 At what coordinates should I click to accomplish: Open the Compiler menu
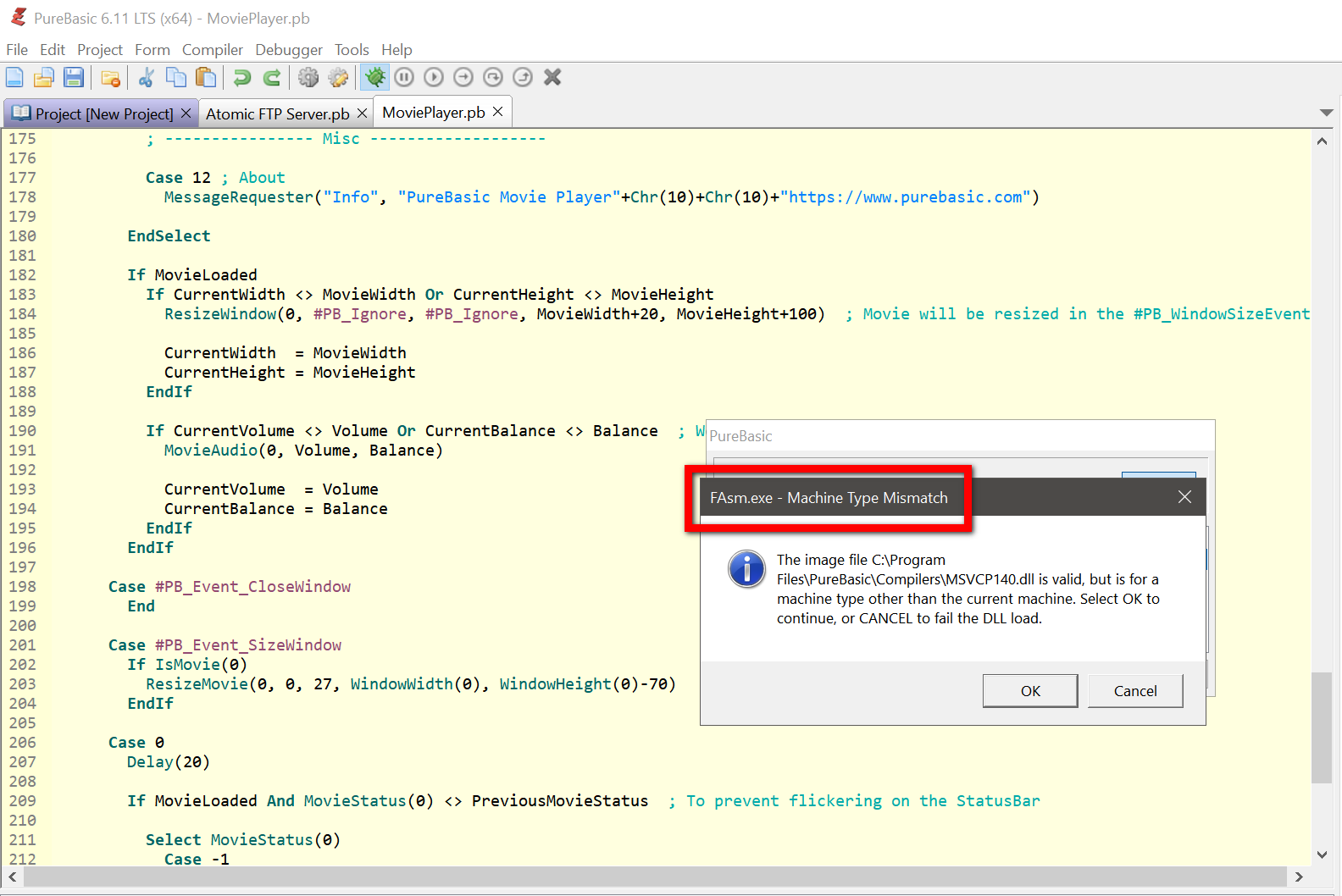tap(212, 50)
